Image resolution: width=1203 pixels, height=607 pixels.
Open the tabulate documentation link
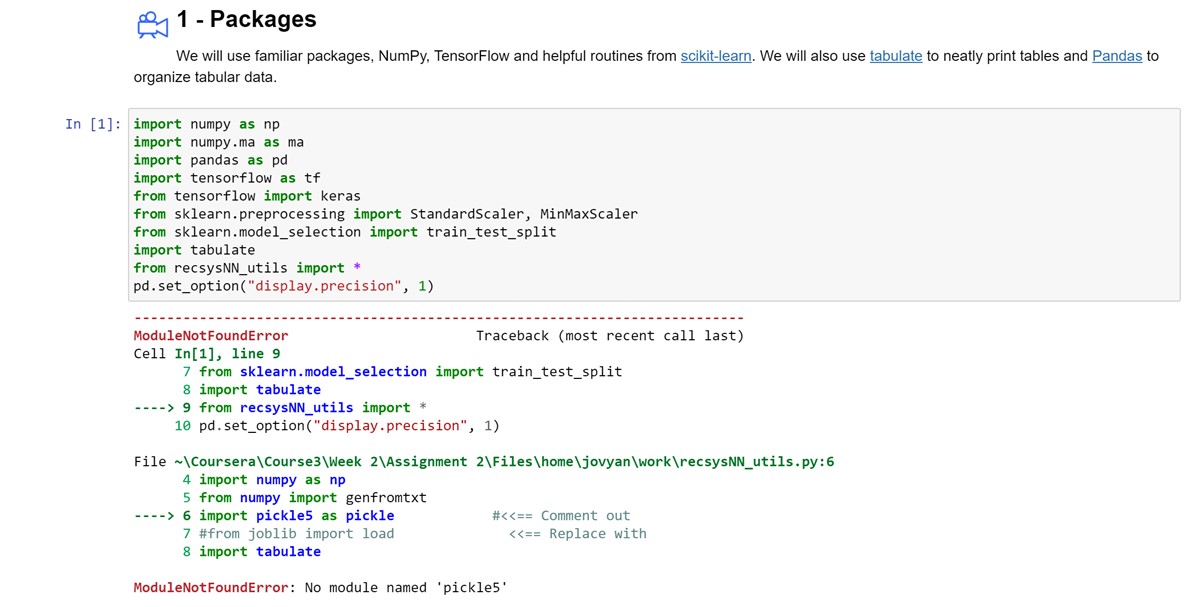pos(895,56)
